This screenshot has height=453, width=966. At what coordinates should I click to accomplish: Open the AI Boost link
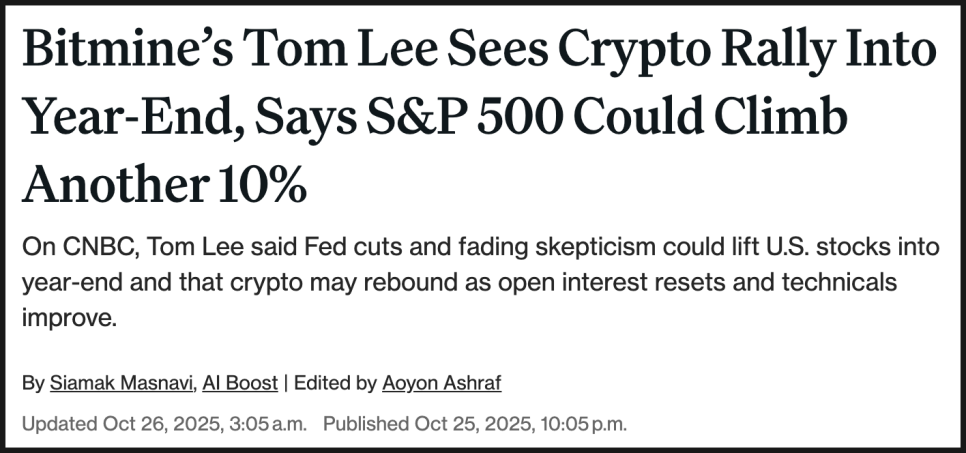[240, 382]
